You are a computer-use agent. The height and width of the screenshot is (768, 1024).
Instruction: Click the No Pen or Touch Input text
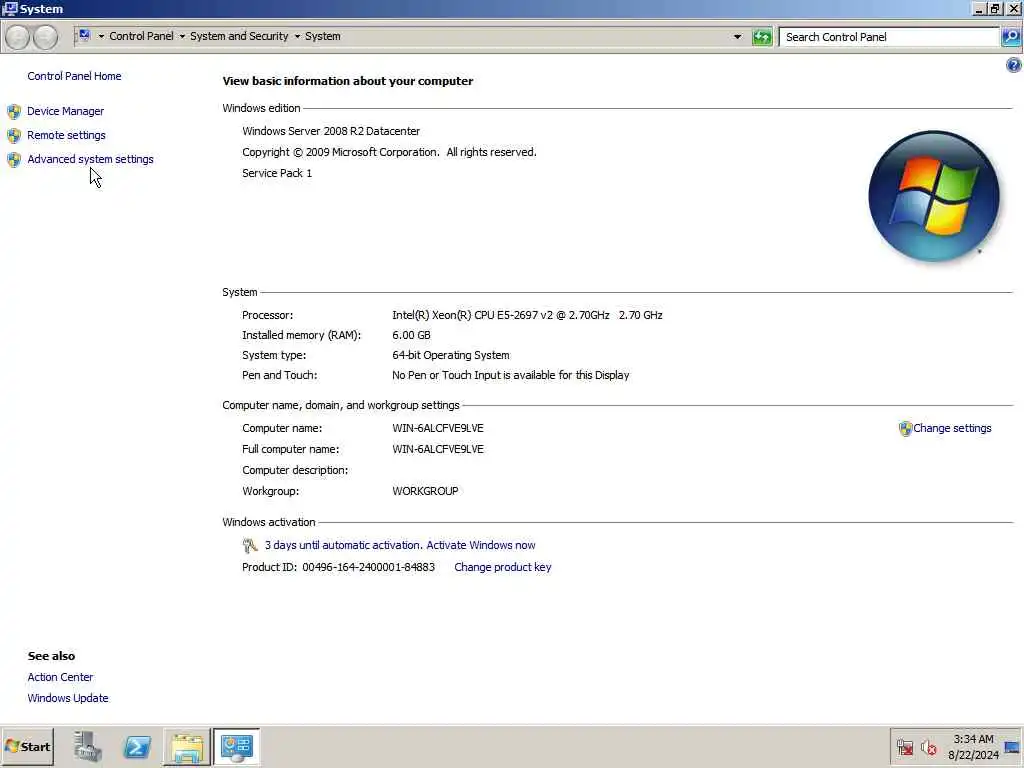(x=511, y=376)
